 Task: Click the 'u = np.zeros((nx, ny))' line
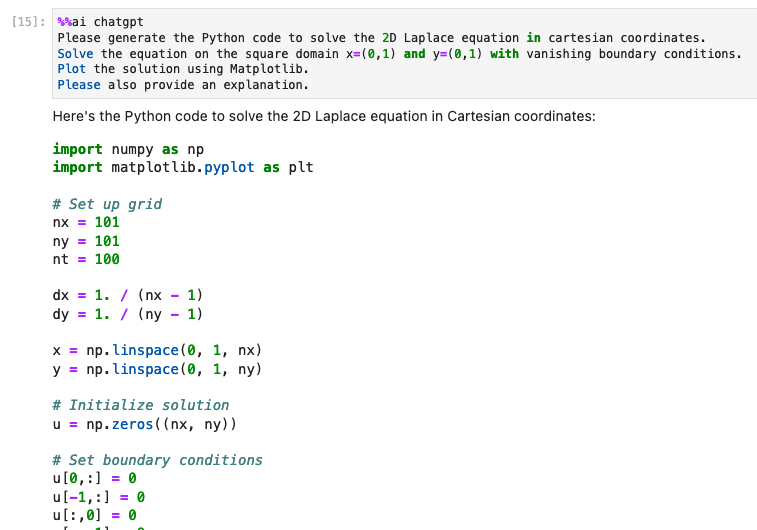point(145,424)
